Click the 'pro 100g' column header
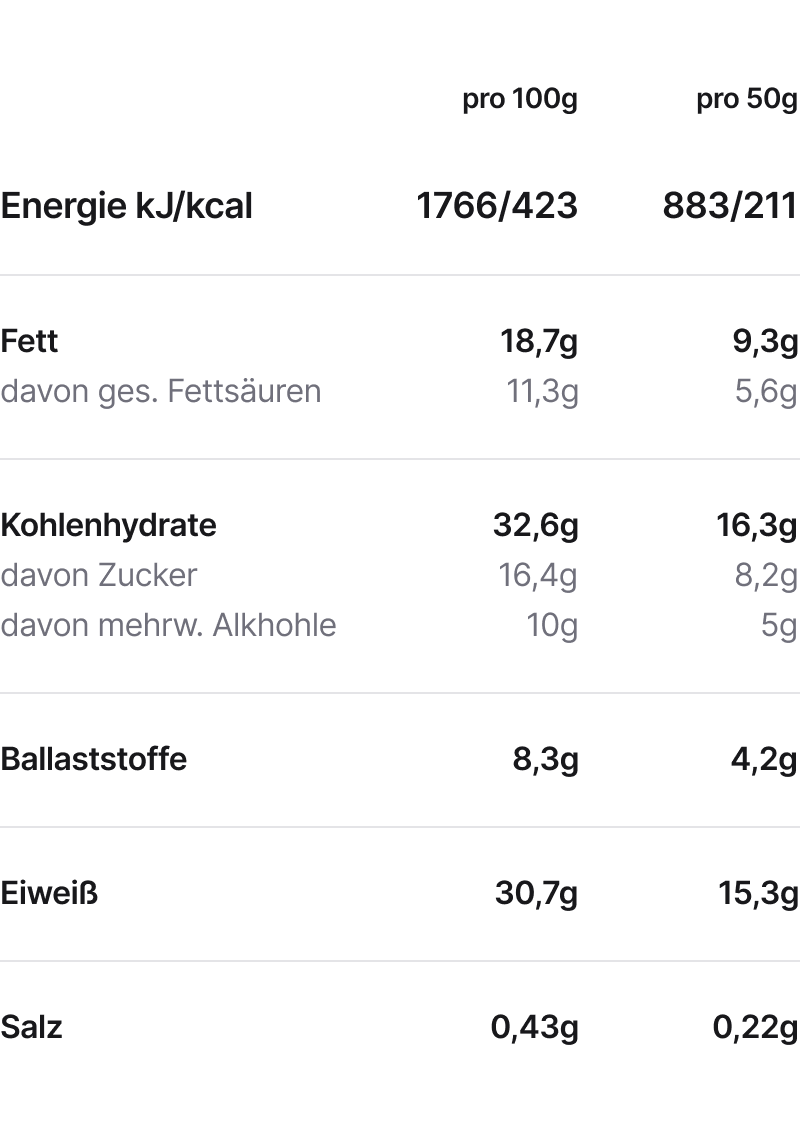This screenshot has height=1126, width=800. (520, 100)
